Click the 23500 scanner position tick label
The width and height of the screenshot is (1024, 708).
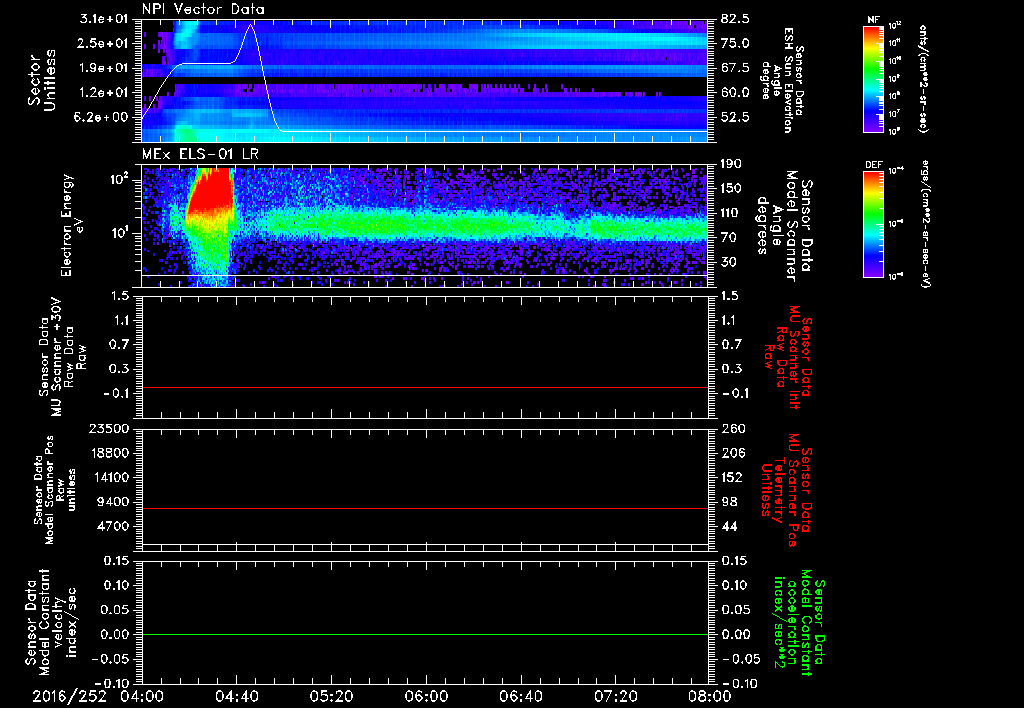point(109,428)
